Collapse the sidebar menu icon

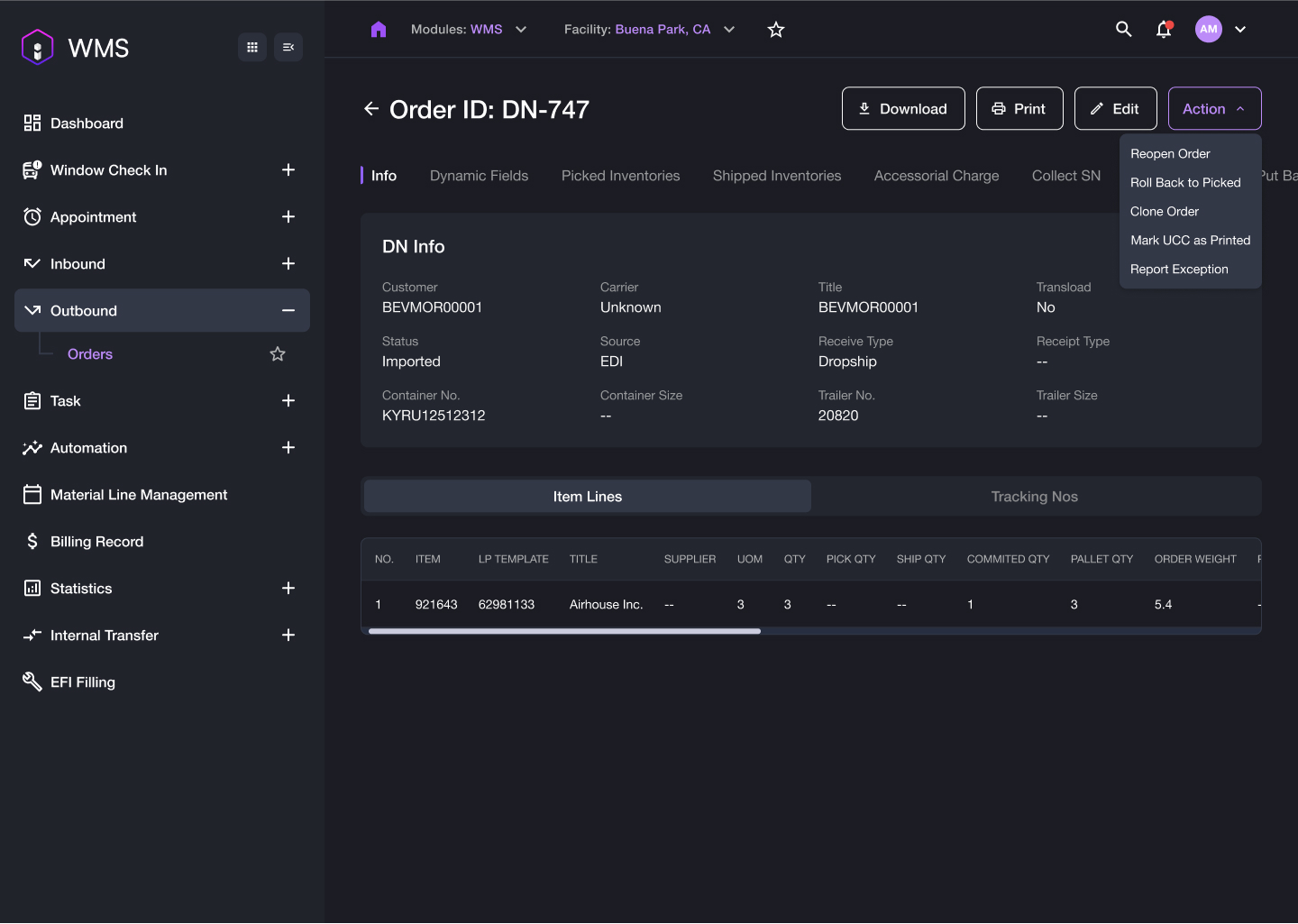(x=288, y=47)
